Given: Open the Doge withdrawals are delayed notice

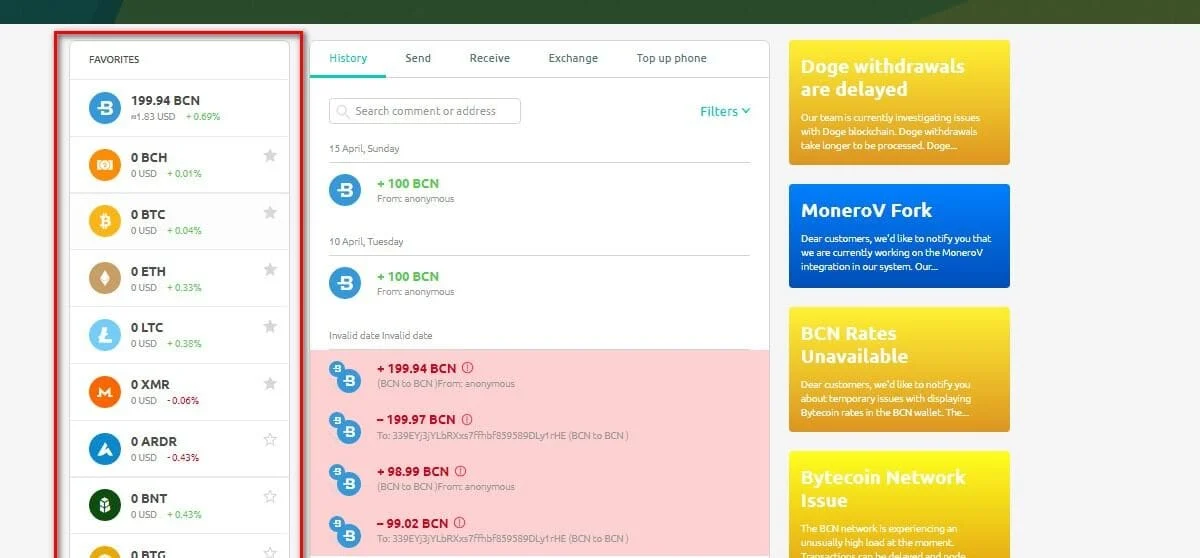Looking at the screenshot, I should 899,102.
